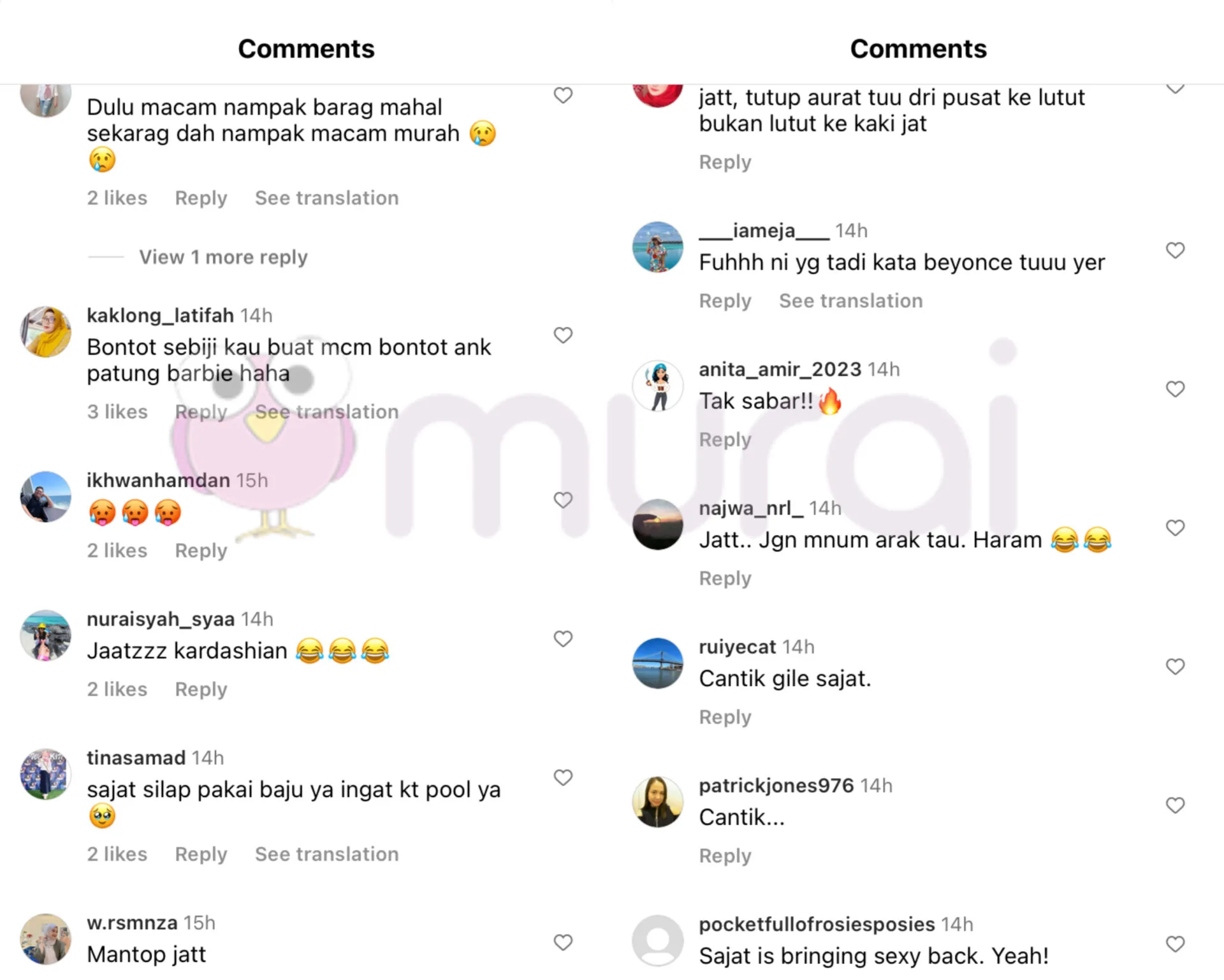Like kaklong_latifah's comment with the heart icon
Image resolution: width=1224 pixels, height=980 pixels.
563,335
